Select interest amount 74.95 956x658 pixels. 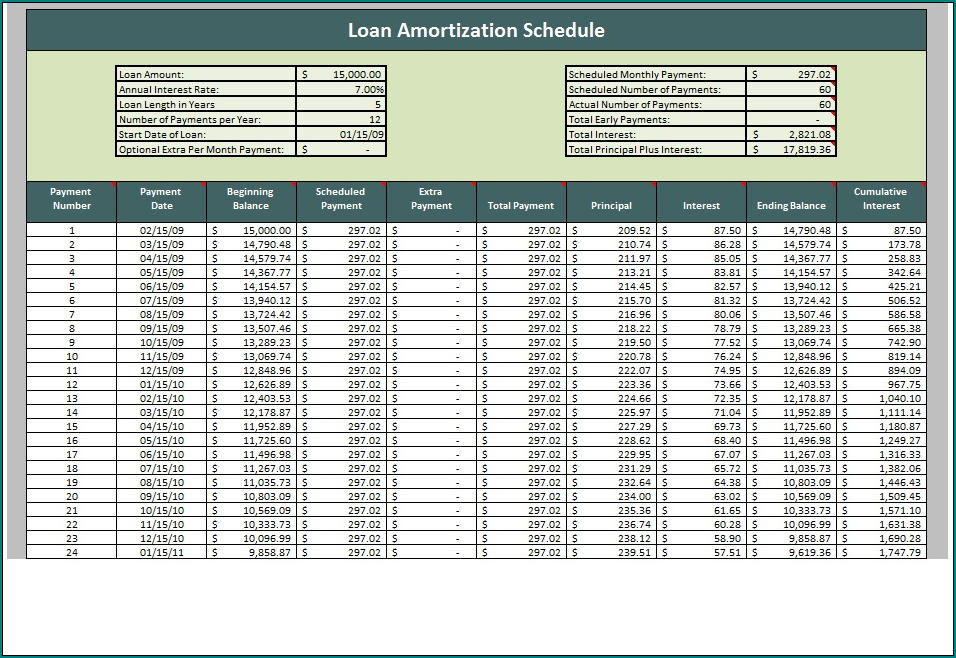pyautogui.click(x=701, y=371)
